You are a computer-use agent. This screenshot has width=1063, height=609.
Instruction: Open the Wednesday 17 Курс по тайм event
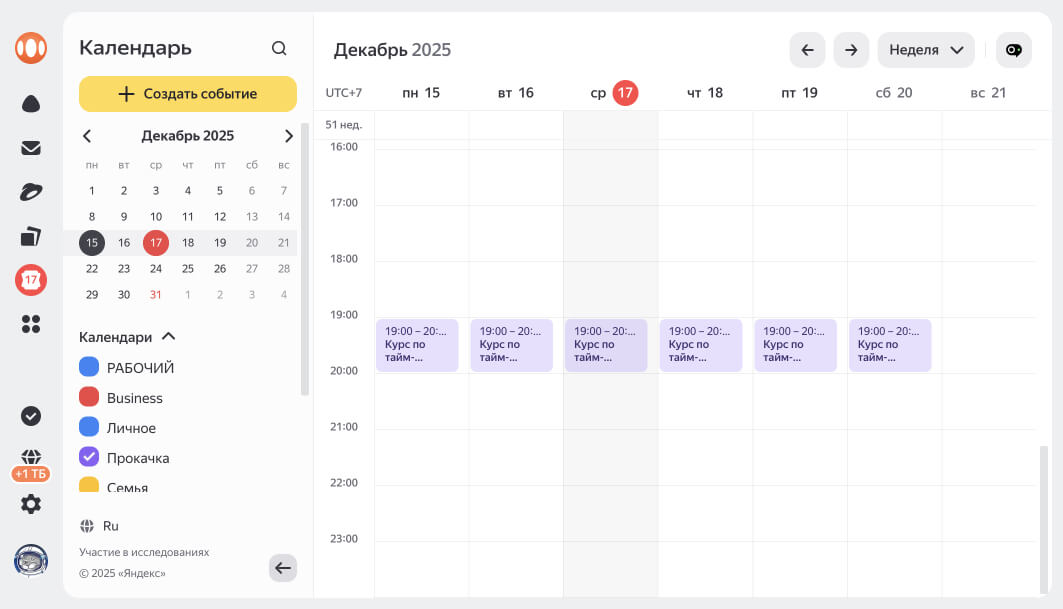(606, 345)
